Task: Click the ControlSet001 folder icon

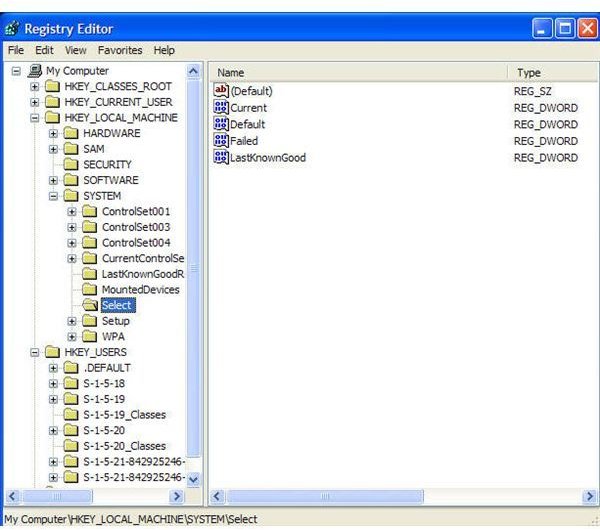Action: [x=90, y=212]
